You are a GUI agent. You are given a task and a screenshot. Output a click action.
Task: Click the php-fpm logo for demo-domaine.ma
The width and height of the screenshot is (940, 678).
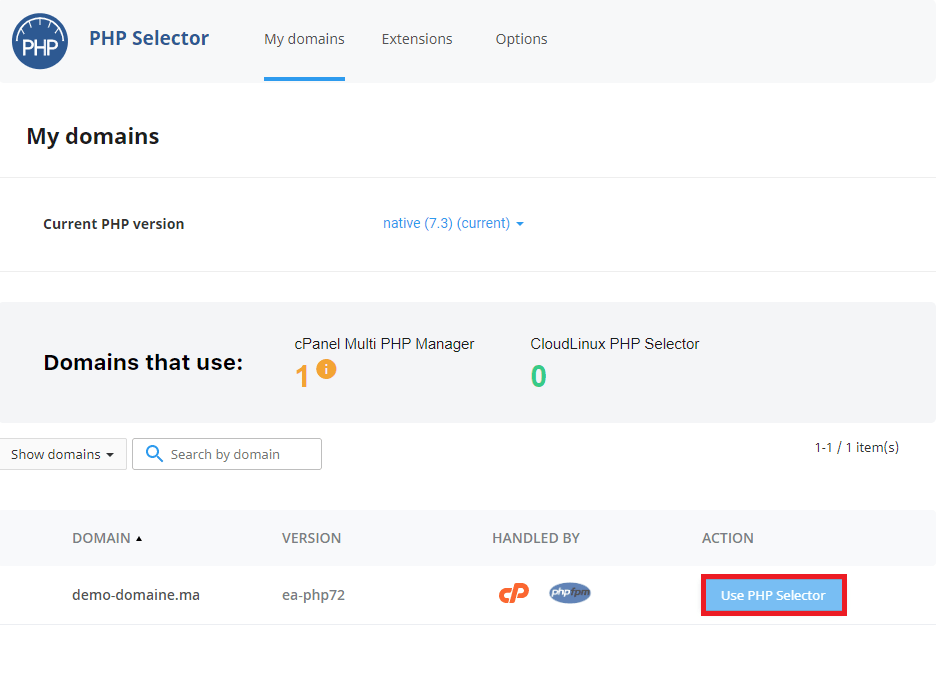click(x=570, y=593)
